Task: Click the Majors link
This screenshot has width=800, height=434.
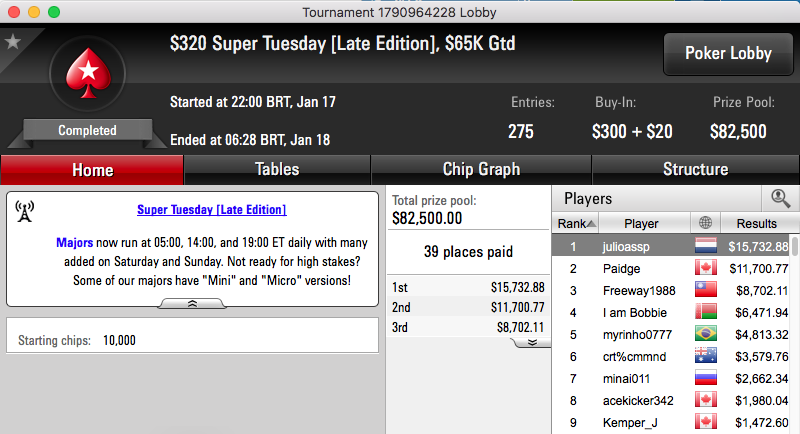Action: [x=74, y=242]
